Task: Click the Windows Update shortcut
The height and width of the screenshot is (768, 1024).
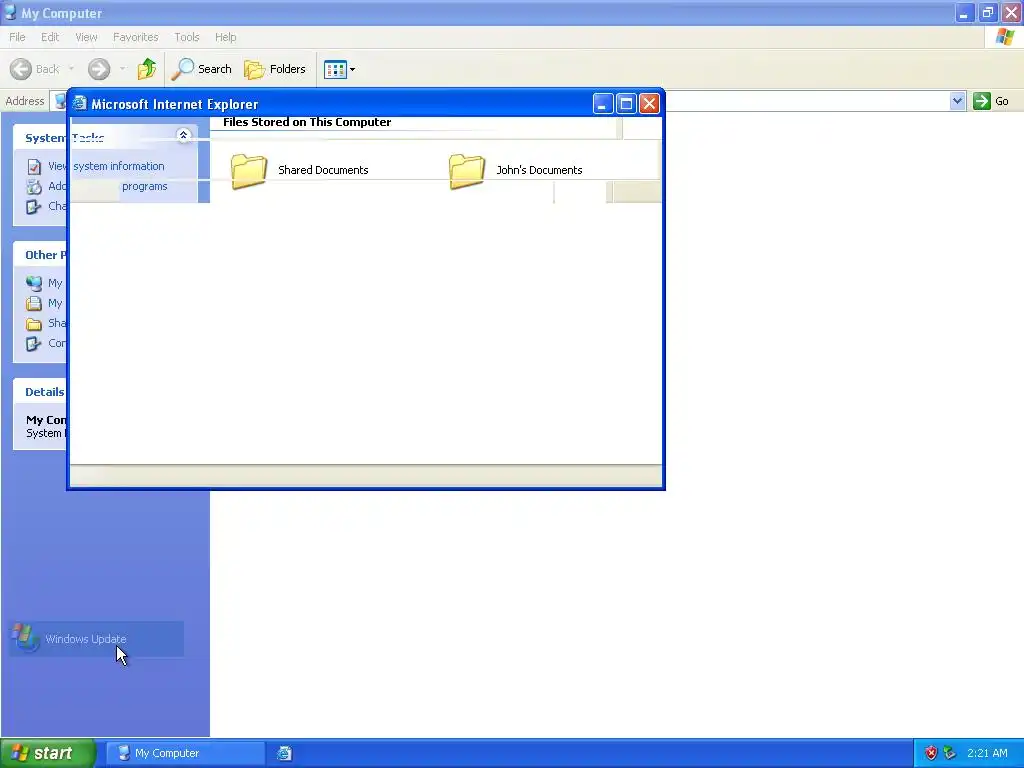Action: (97, 639)
